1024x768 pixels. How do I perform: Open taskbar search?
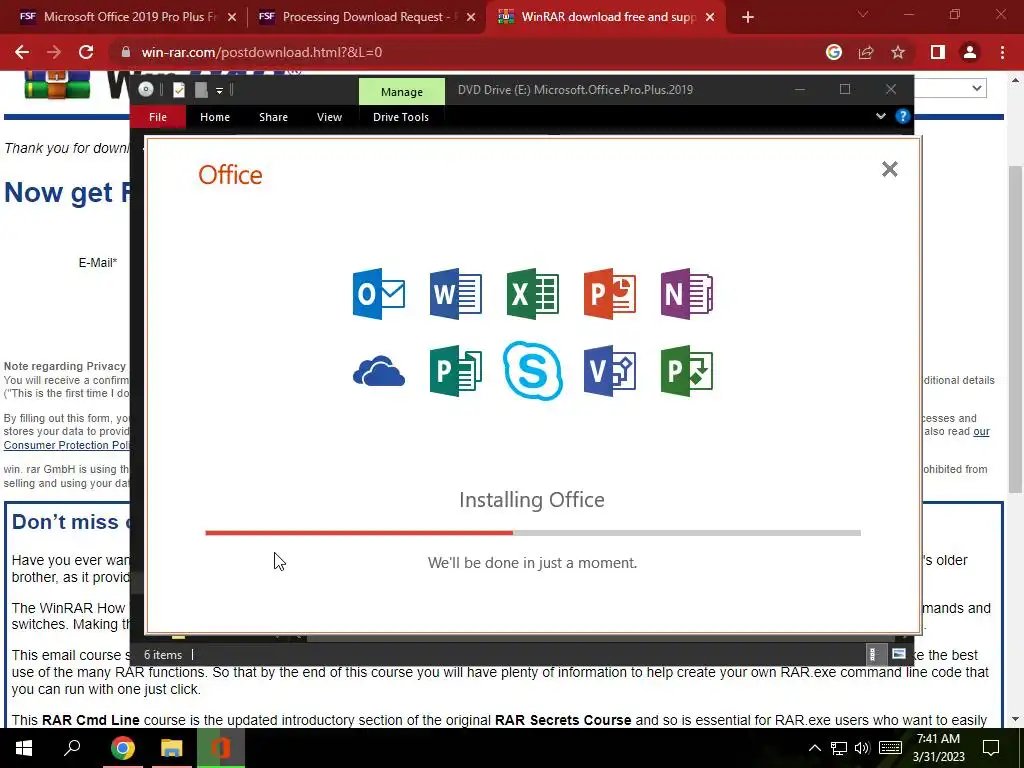coord(72,748)
